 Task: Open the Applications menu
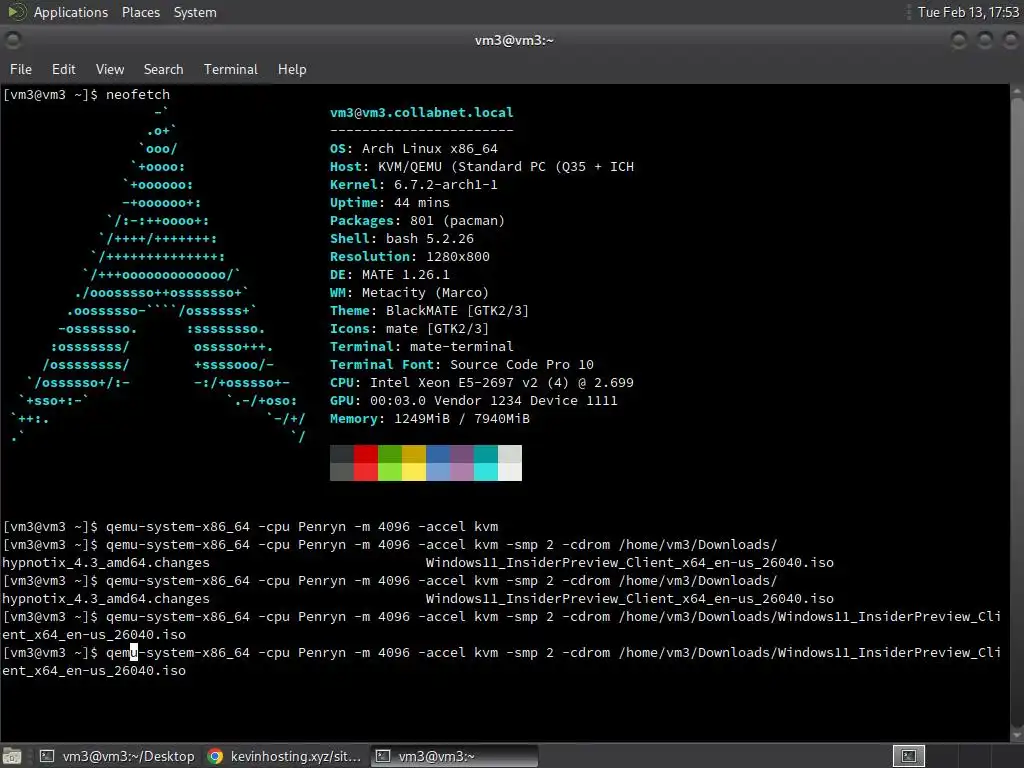tap(71, 12)
